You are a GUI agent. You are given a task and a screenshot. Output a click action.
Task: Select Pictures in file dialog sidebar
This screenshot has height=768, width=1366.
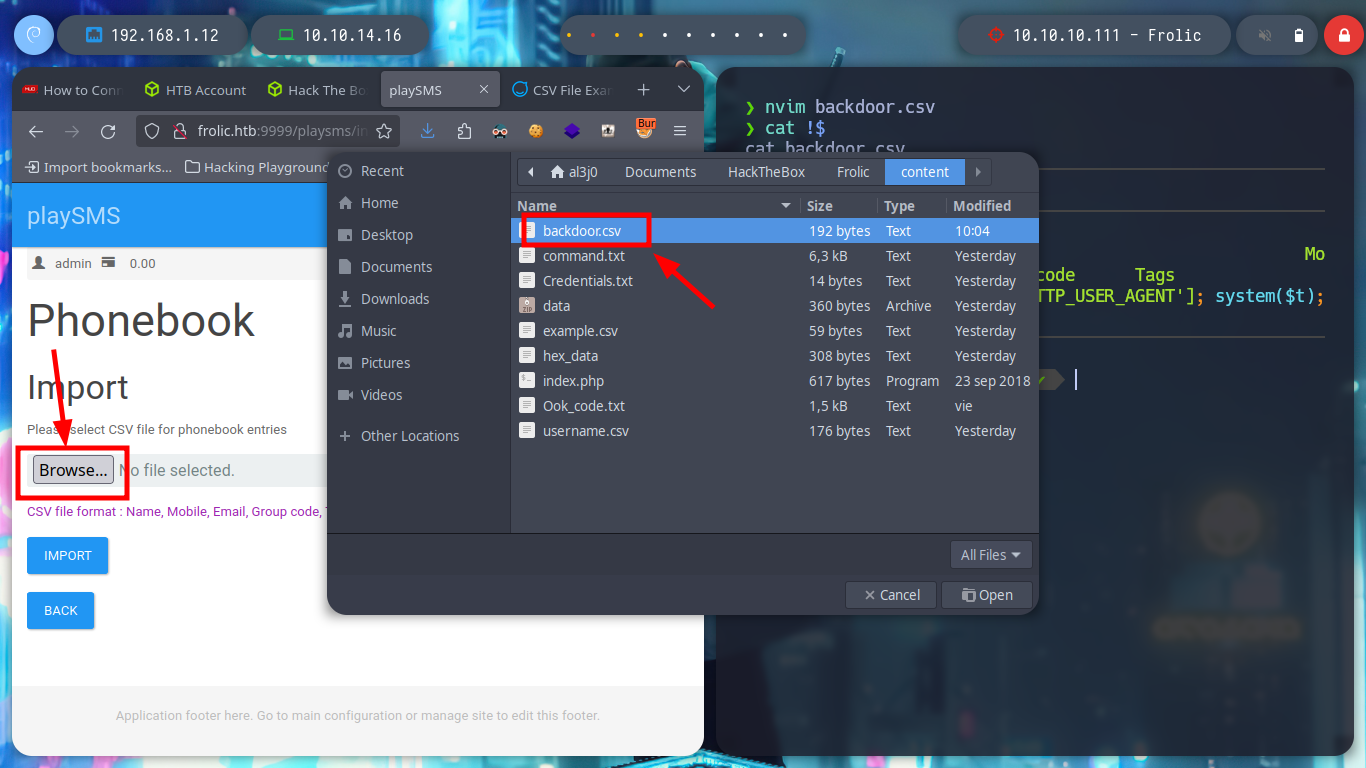tap(419, 363)
